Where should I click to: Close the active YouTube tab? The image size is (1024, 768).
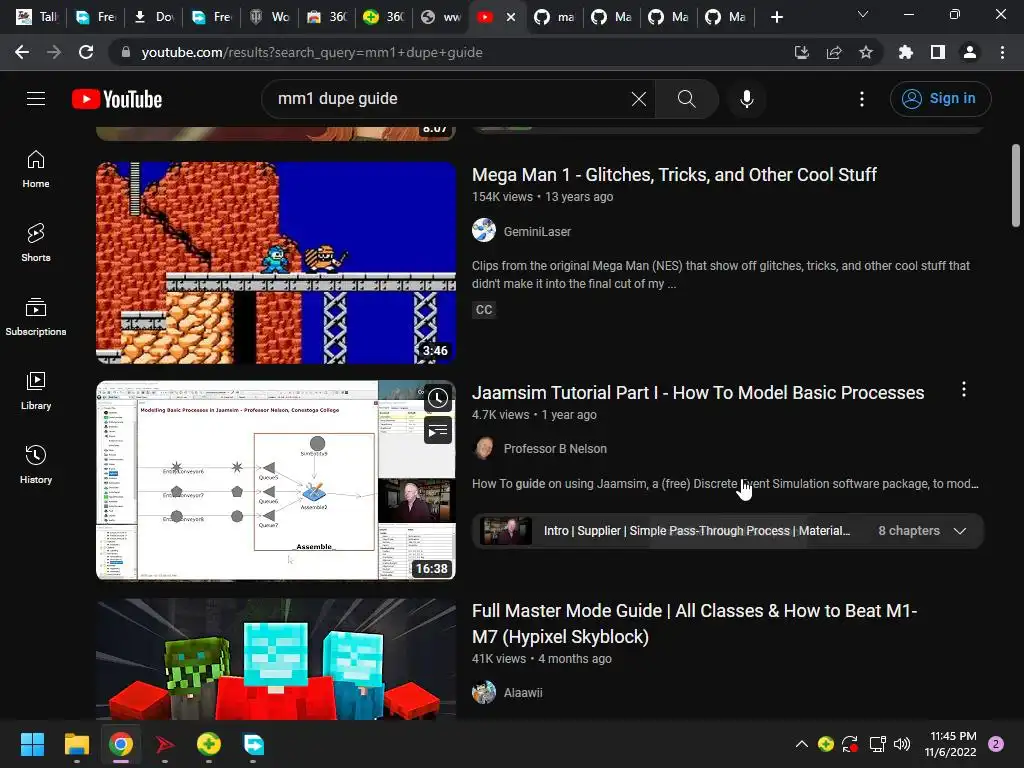coord(511,17)
